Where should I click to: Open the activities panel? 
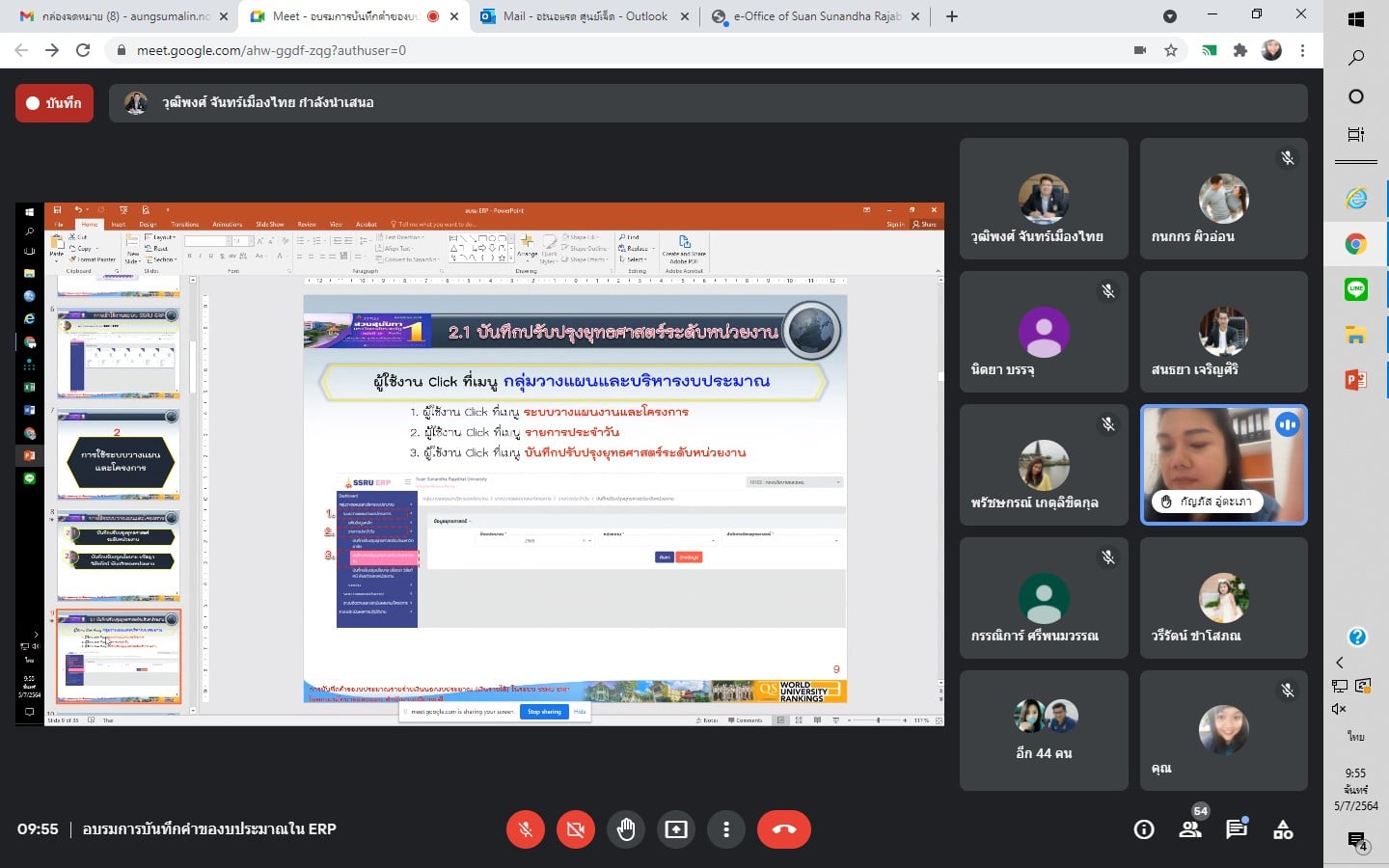click(x=1283, y=829)
